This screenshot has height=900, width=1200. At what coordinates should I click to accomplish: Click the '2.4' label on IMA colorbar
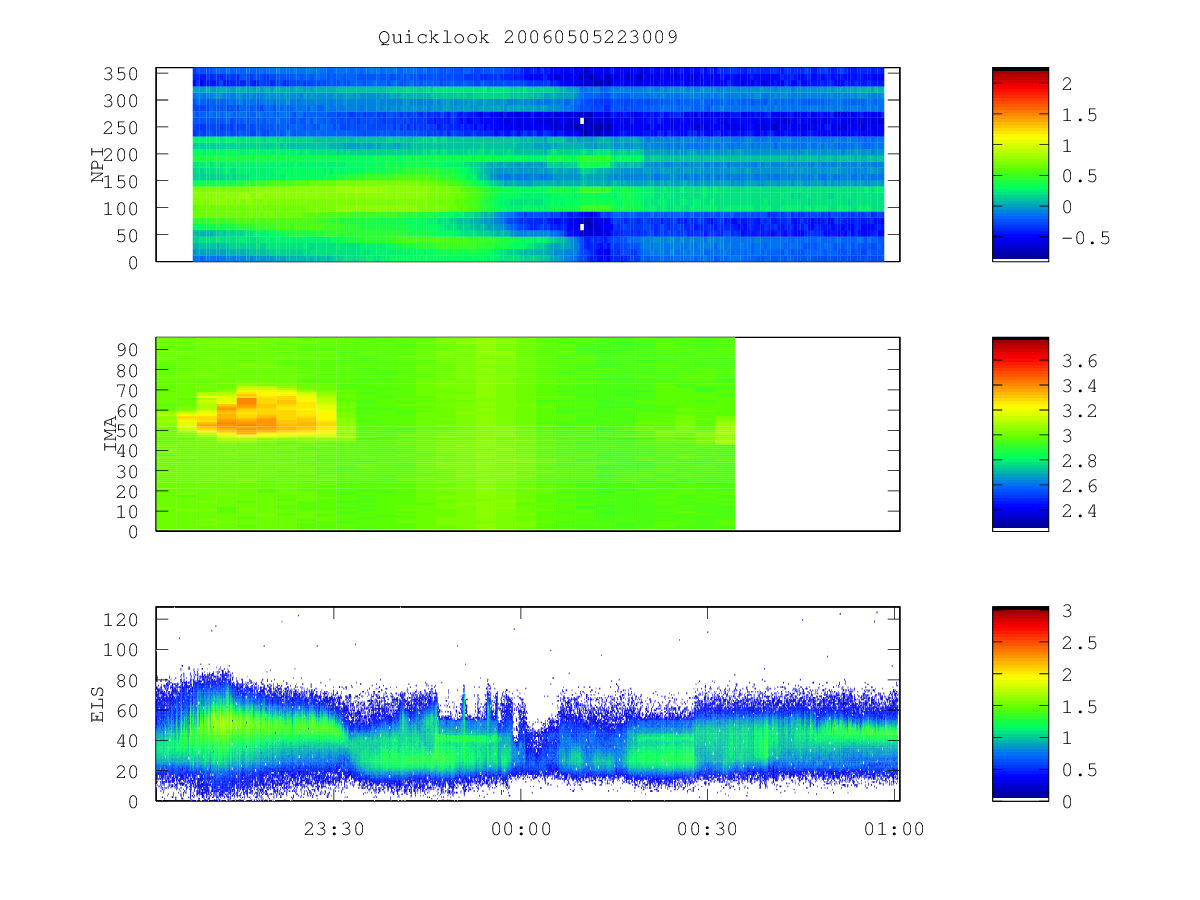coord(1080,511)
